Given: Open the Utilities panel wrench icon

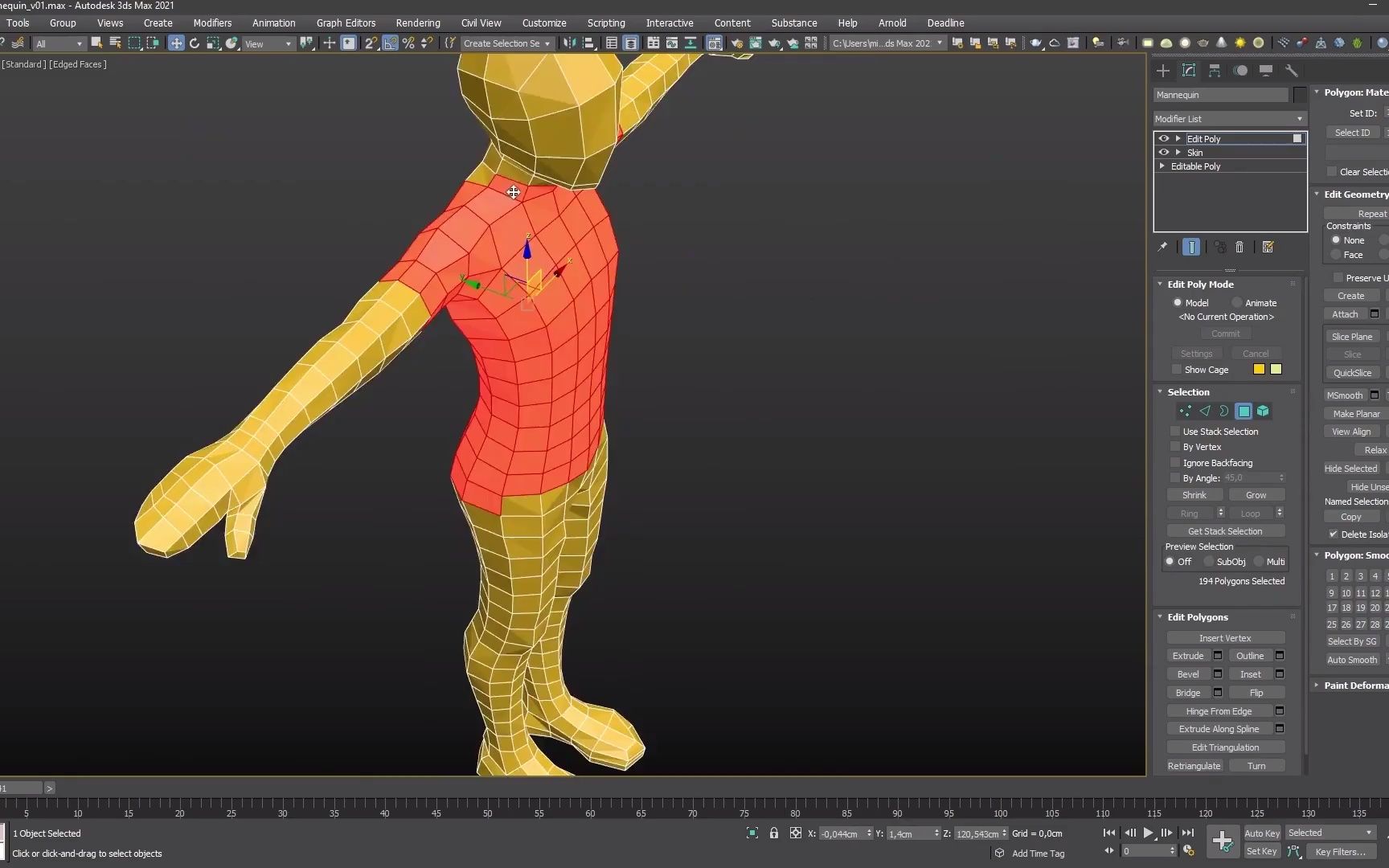Looking at the screenshot, I should pos(1293,71).
